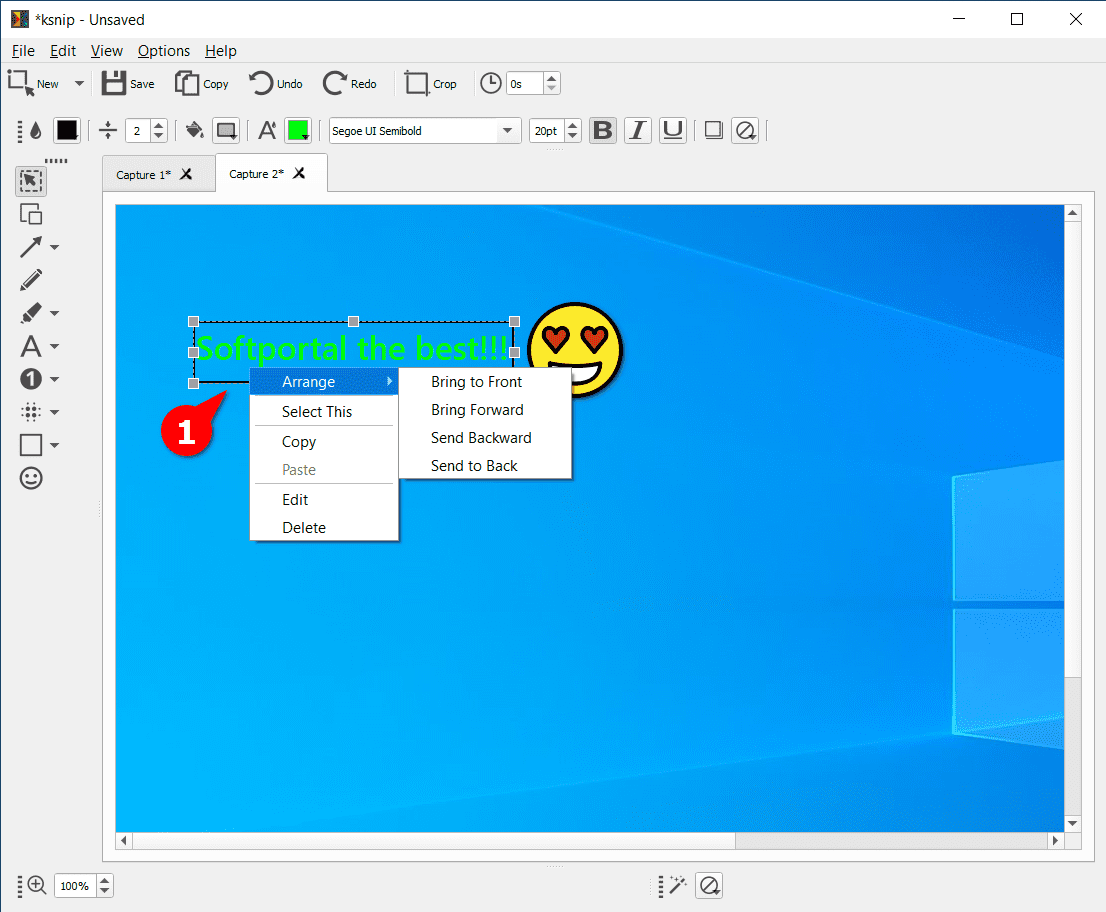This screenshot has height=912, width=1106.
Task: Choose Bring to Front in submenu
Action: (476, 382)
